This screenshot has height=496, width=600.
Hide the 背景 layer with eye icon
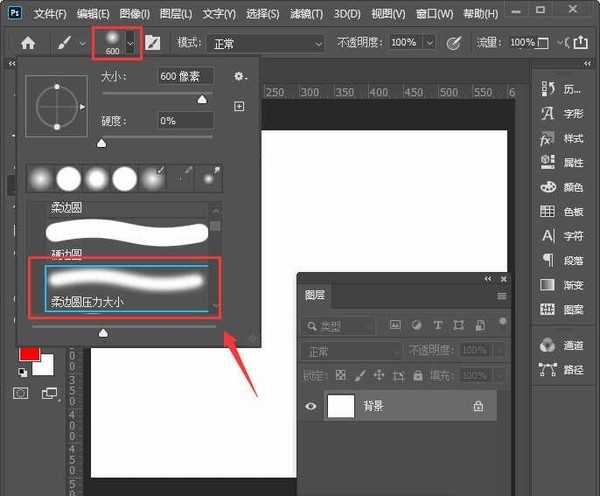[311, 406]
